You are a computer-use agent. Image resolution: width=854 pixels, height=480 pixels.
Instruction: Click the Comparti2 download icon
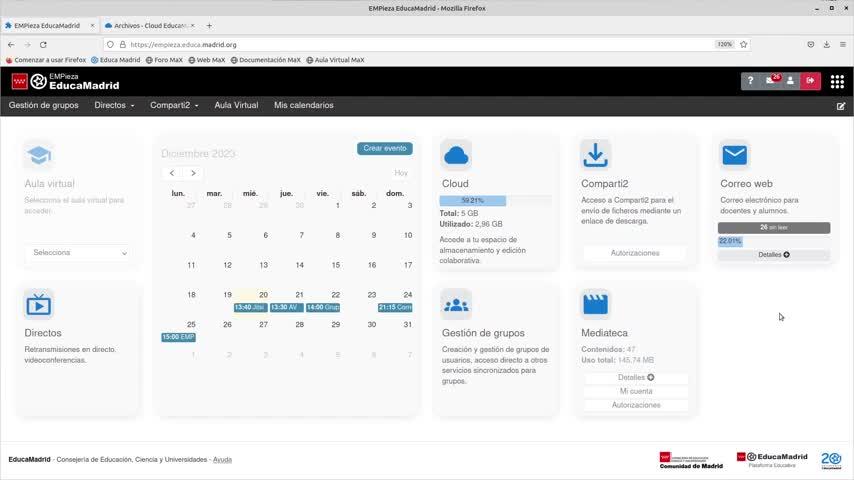point(595,155)
